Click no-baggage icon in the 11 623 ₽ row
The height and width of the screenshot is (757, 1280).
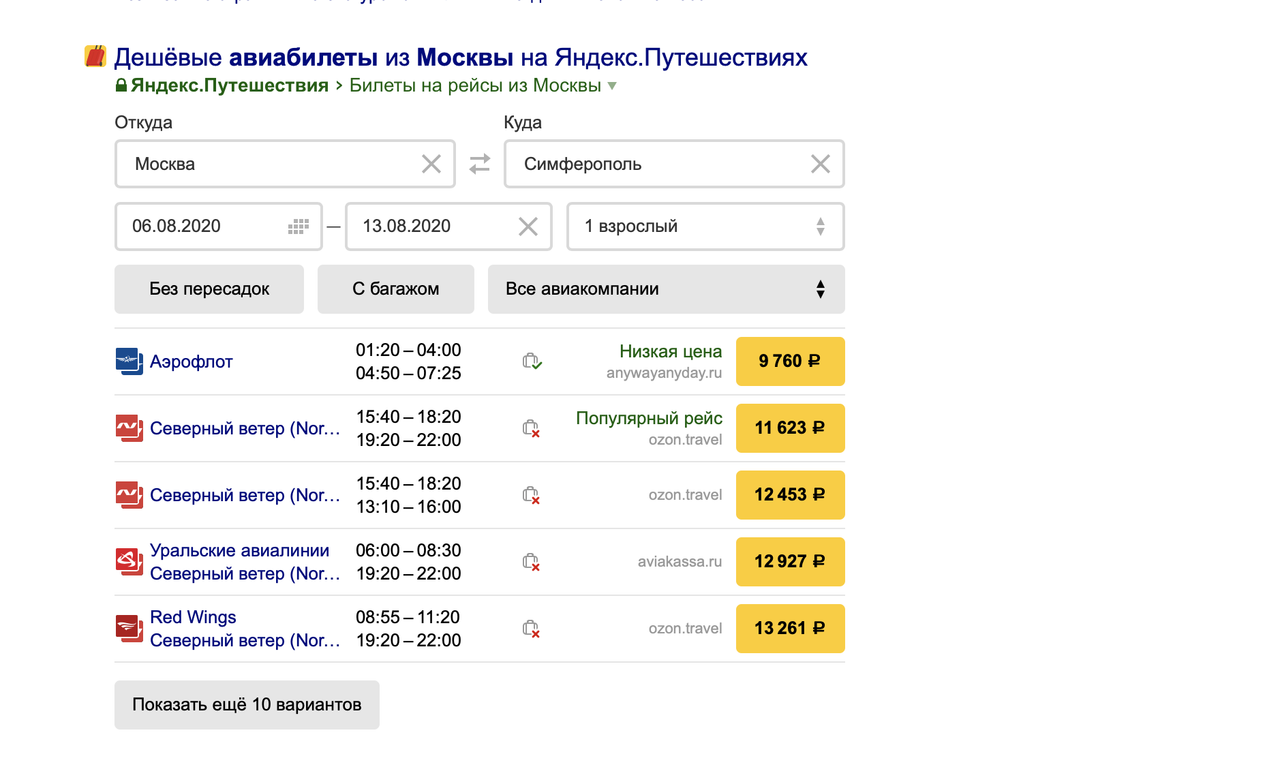(532, 428)
